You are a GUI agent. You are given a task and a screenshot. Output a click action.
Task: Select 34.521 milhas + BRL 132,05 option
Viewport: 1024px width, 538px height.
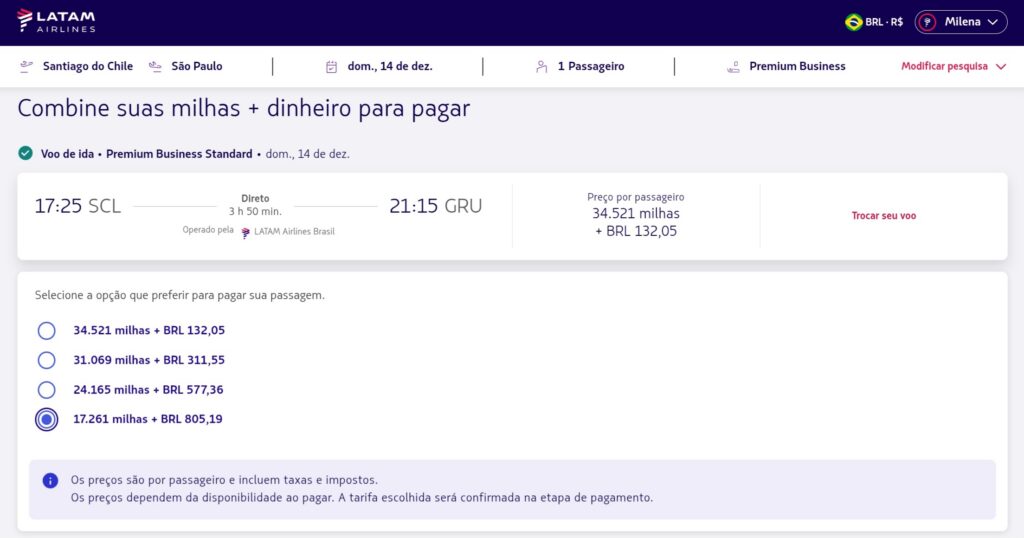[46, 330]
